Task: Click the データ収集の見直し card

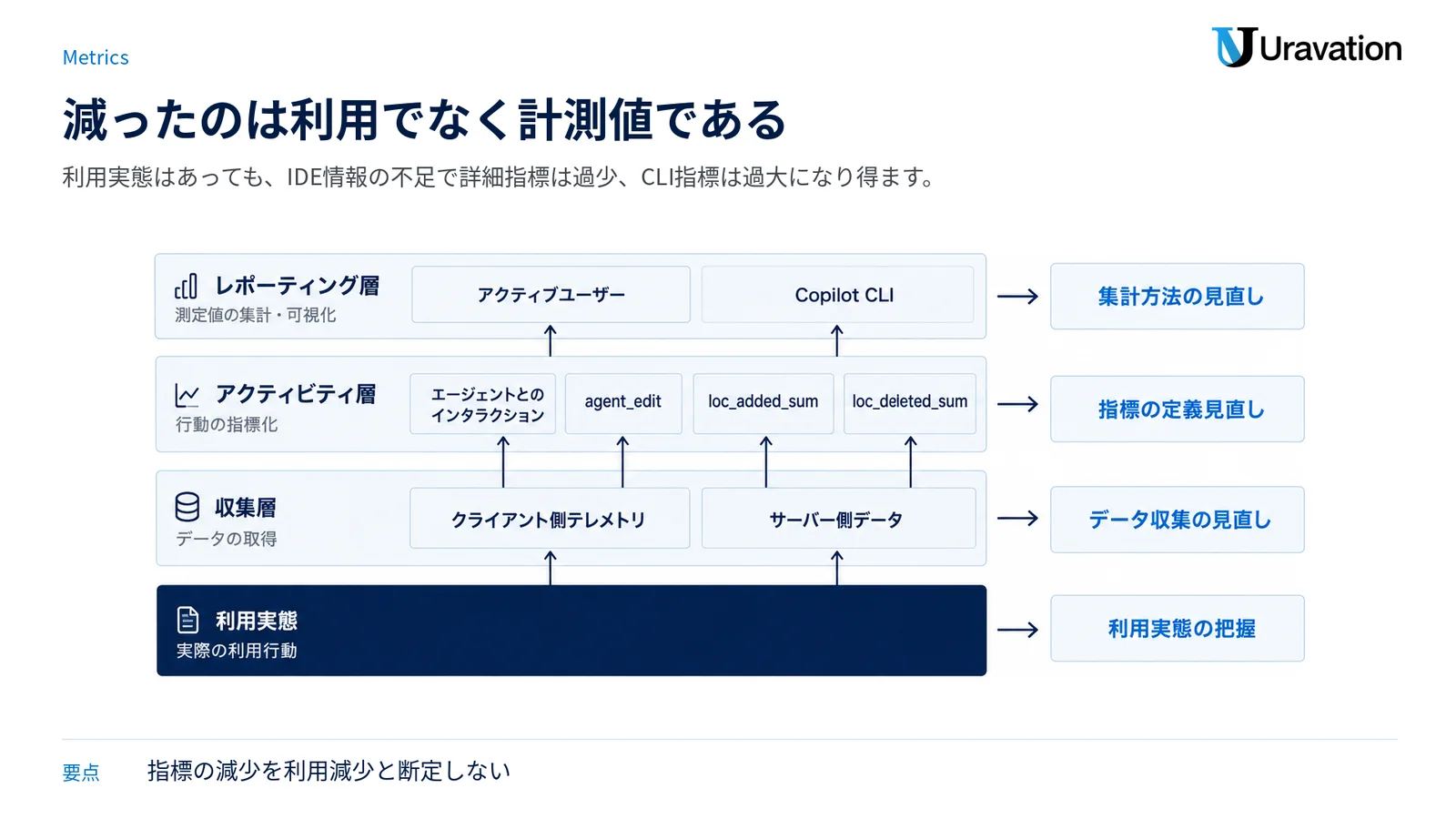Action: [1178, 520]
